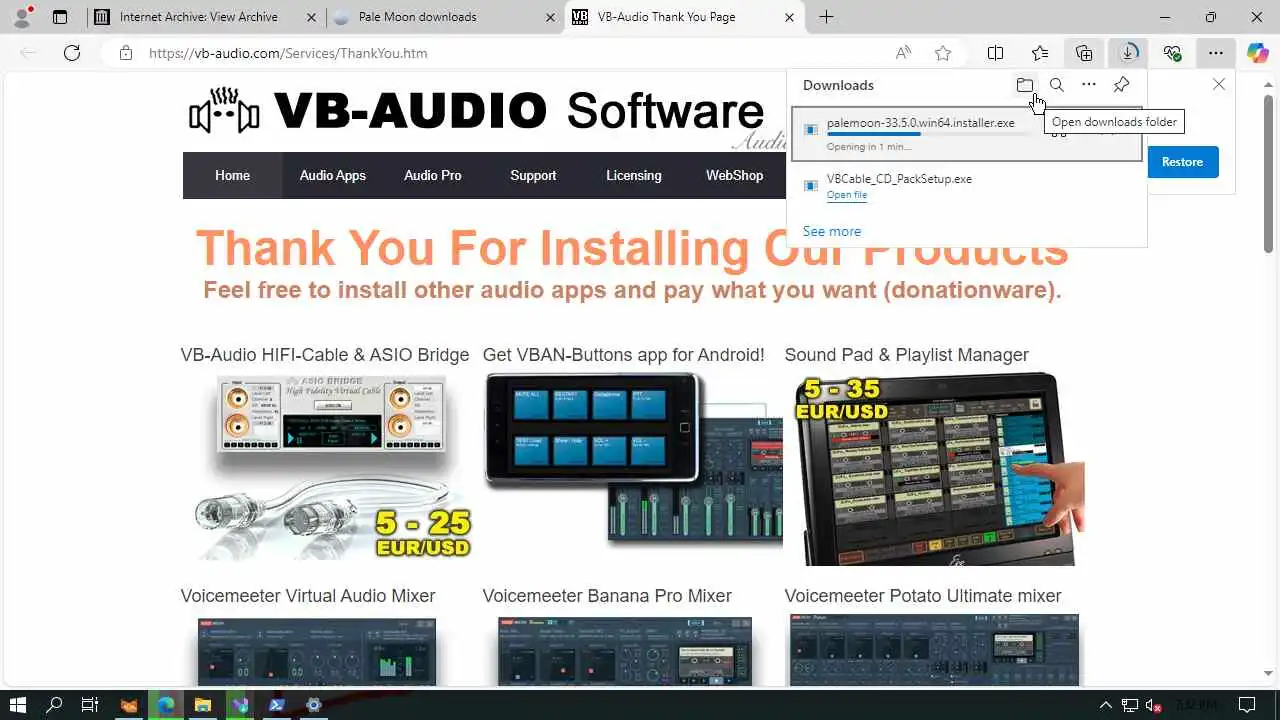This screenshot has height=720, width=1280.
Task: Open downloads folder icon
Action: pyautogui.click(x=1024, y=85)
